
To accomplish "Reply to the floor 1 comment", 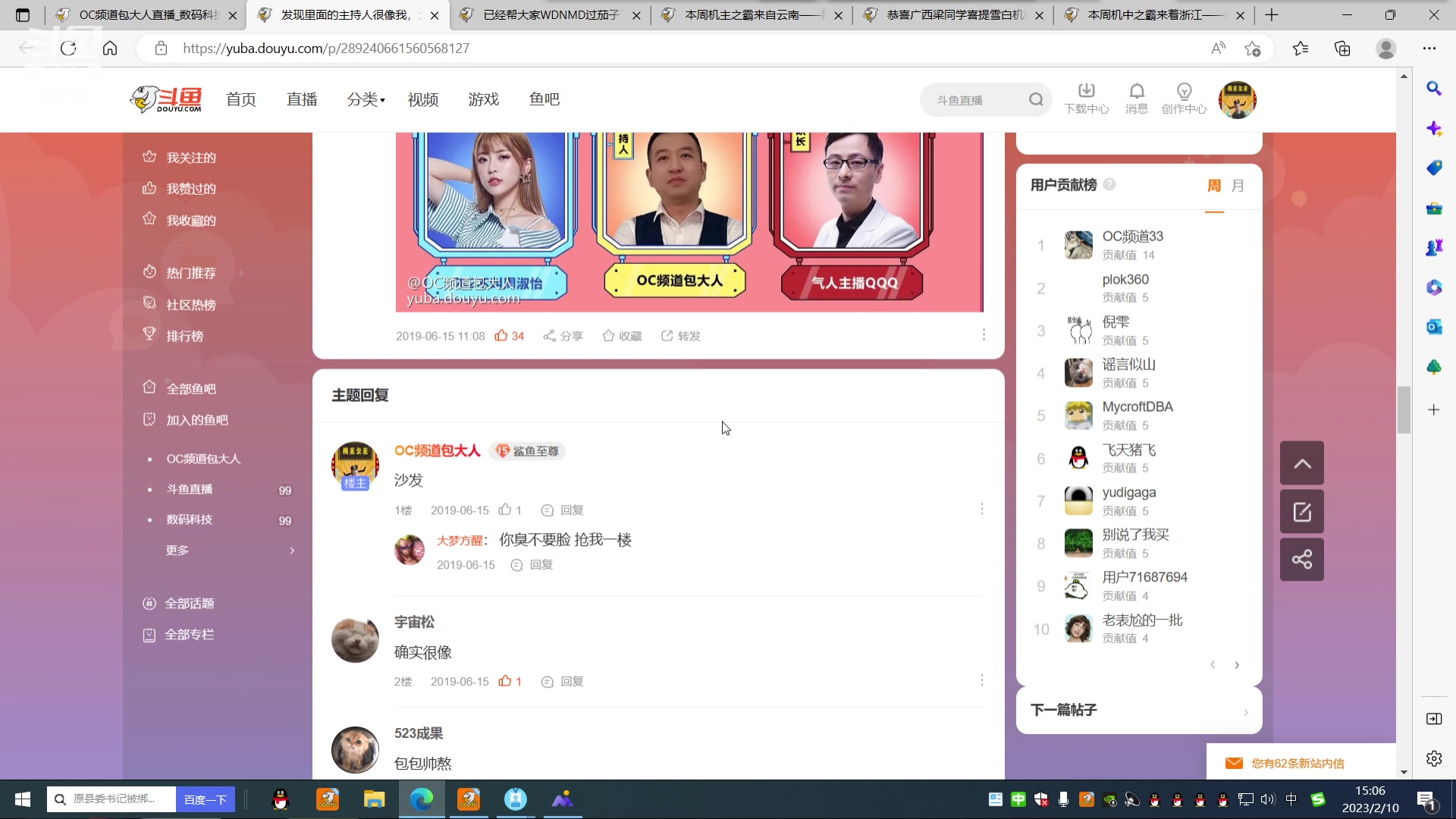I will coord(562,510).
